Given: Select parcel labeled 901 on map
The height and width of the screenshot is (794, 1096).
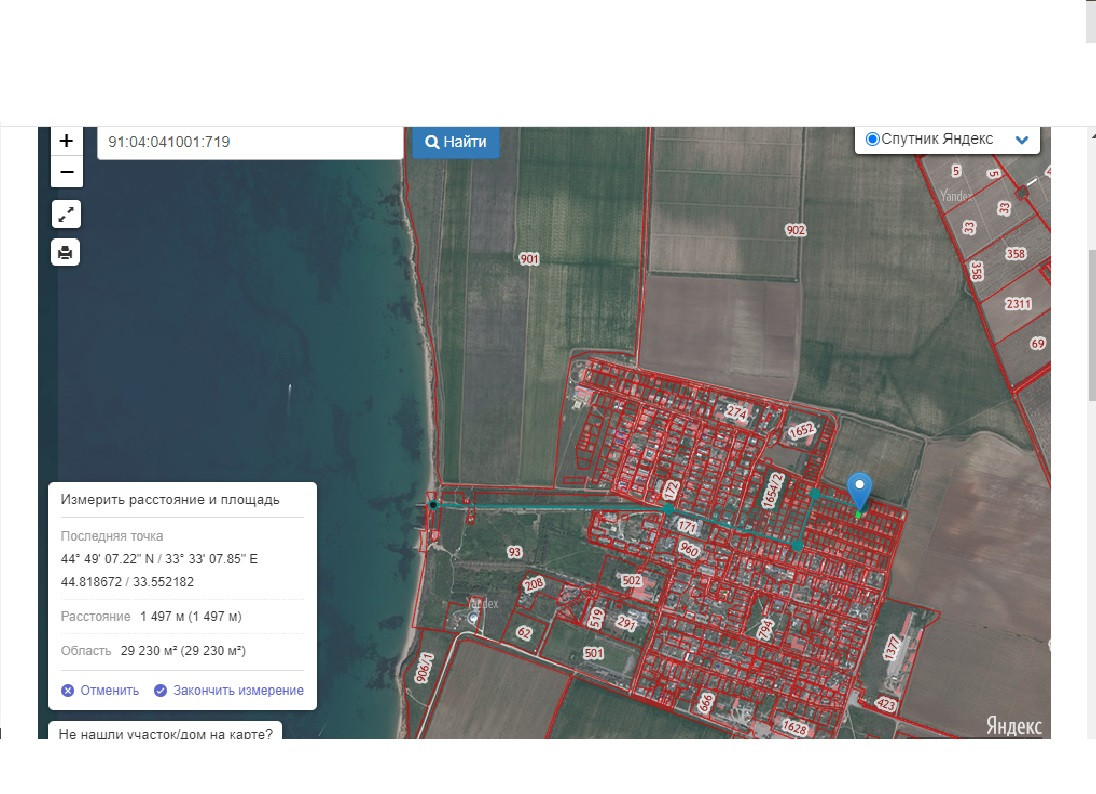Looking at the screenshot, I should pyautogui.click(x=529, y=259).
